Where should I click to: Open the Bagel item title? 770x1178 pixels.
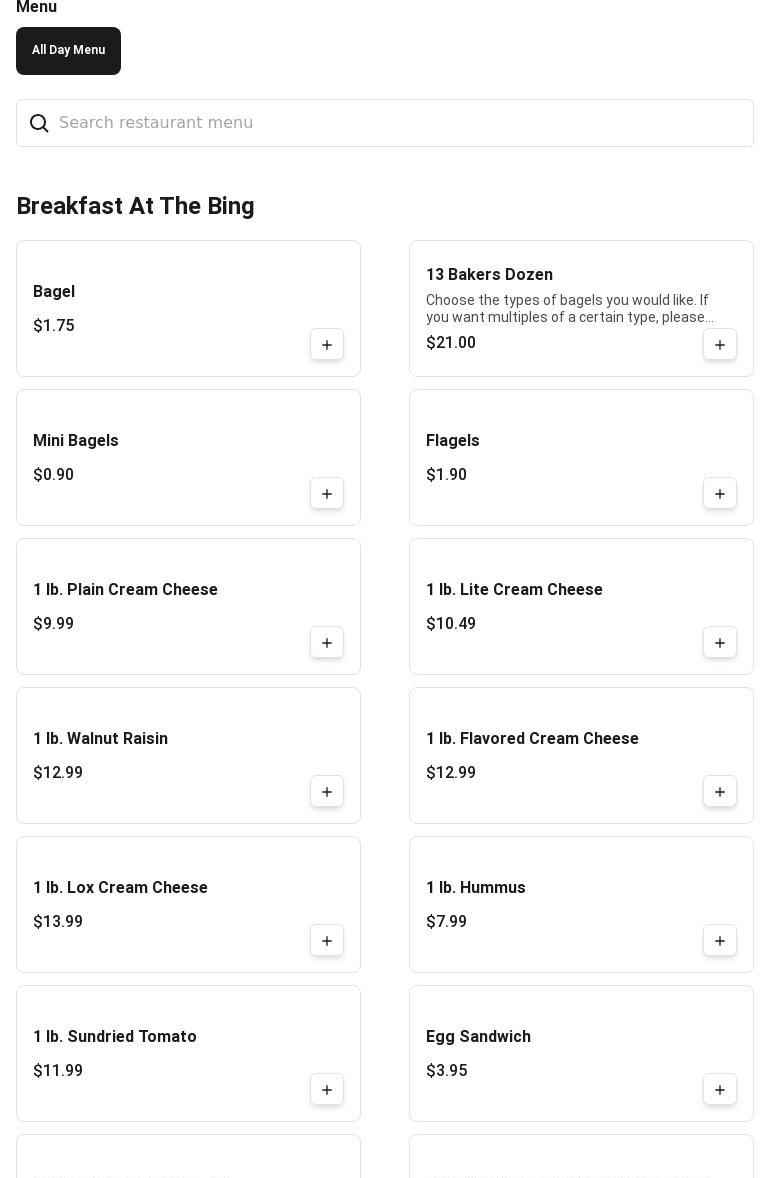54,292
